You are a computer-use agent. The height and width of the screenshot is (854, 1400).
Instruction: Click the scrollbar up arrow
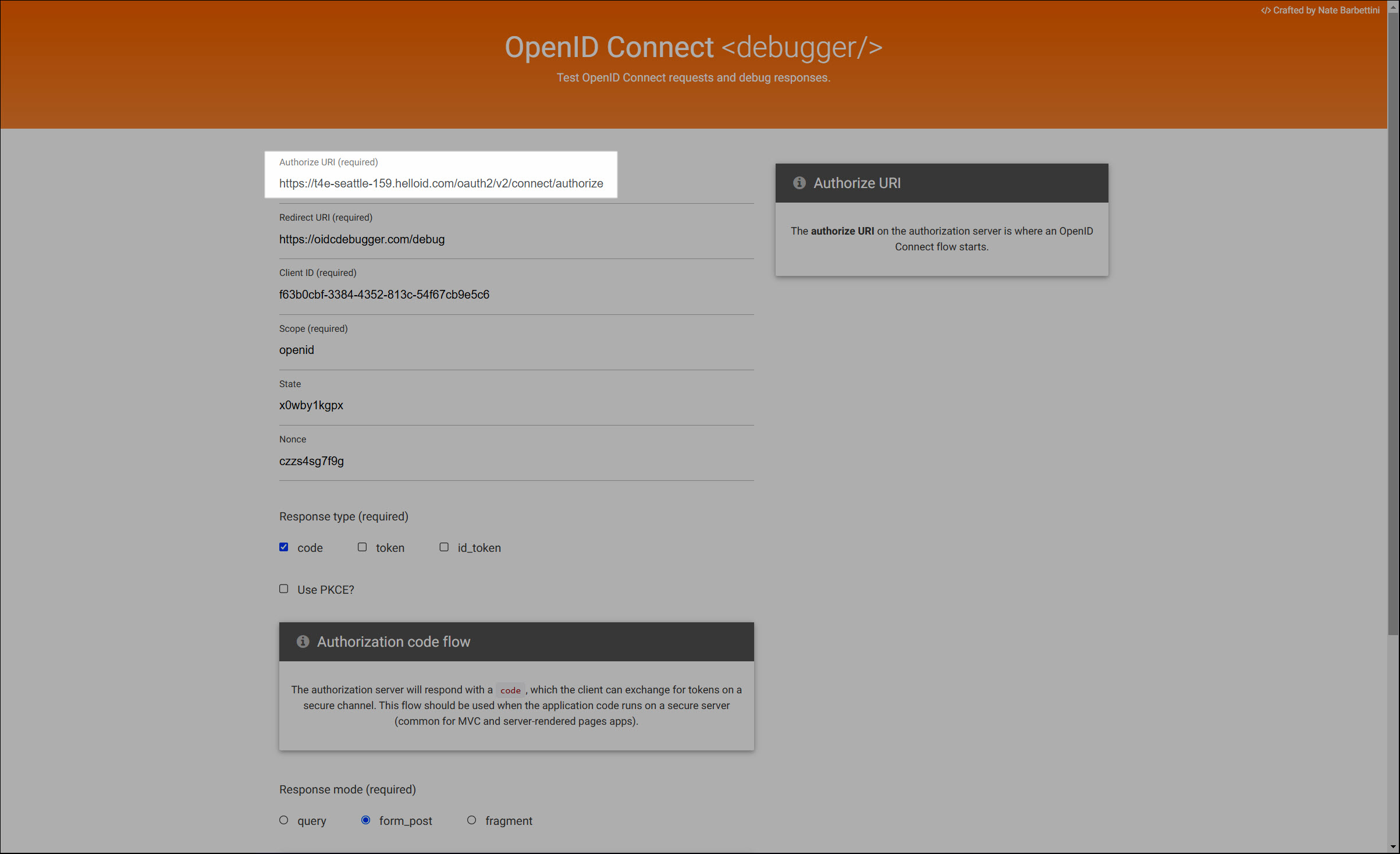pyautogui.click(x=1394, y=6)
